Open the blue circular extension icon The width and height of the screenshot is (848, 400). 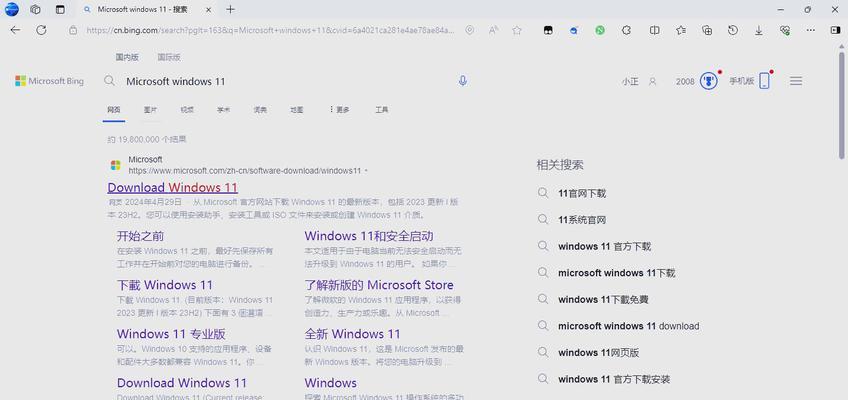click(x=574, y=31)
